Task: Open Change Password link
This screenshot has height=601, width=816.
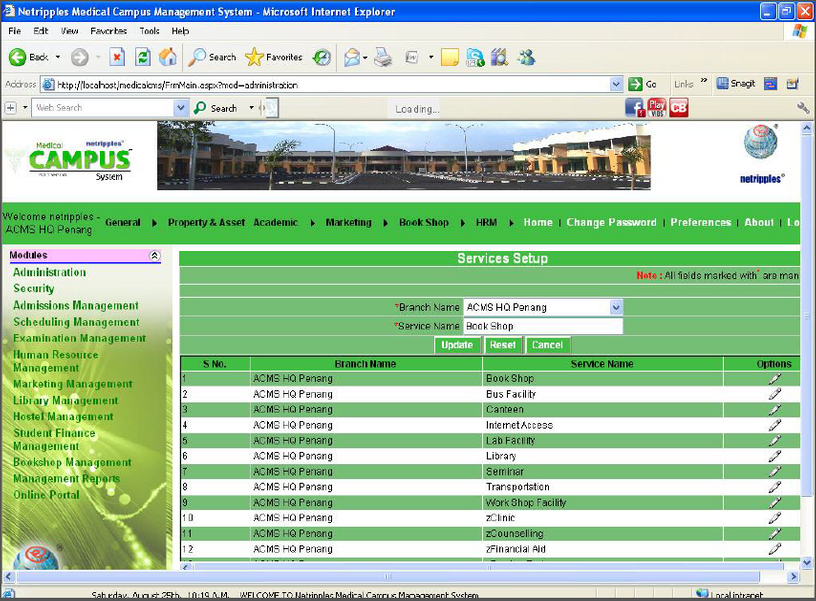Action: pyautogui.click(x=611, y=222)
